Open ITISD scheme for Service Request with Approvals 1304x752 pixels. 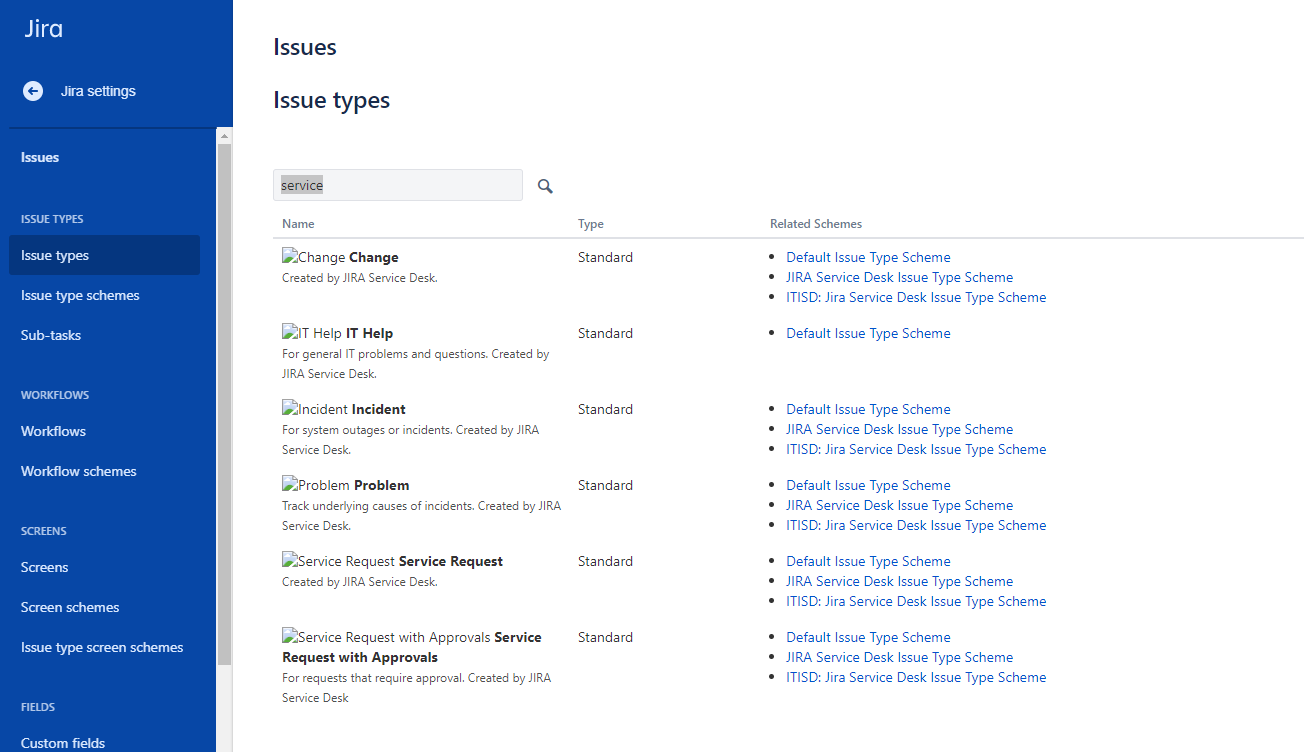[x=916, y=677]
